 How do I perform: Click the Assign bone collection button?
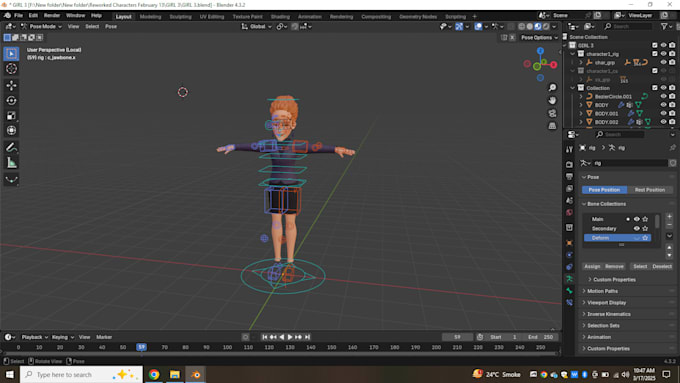pyautogui.click(x=592, y=266)
